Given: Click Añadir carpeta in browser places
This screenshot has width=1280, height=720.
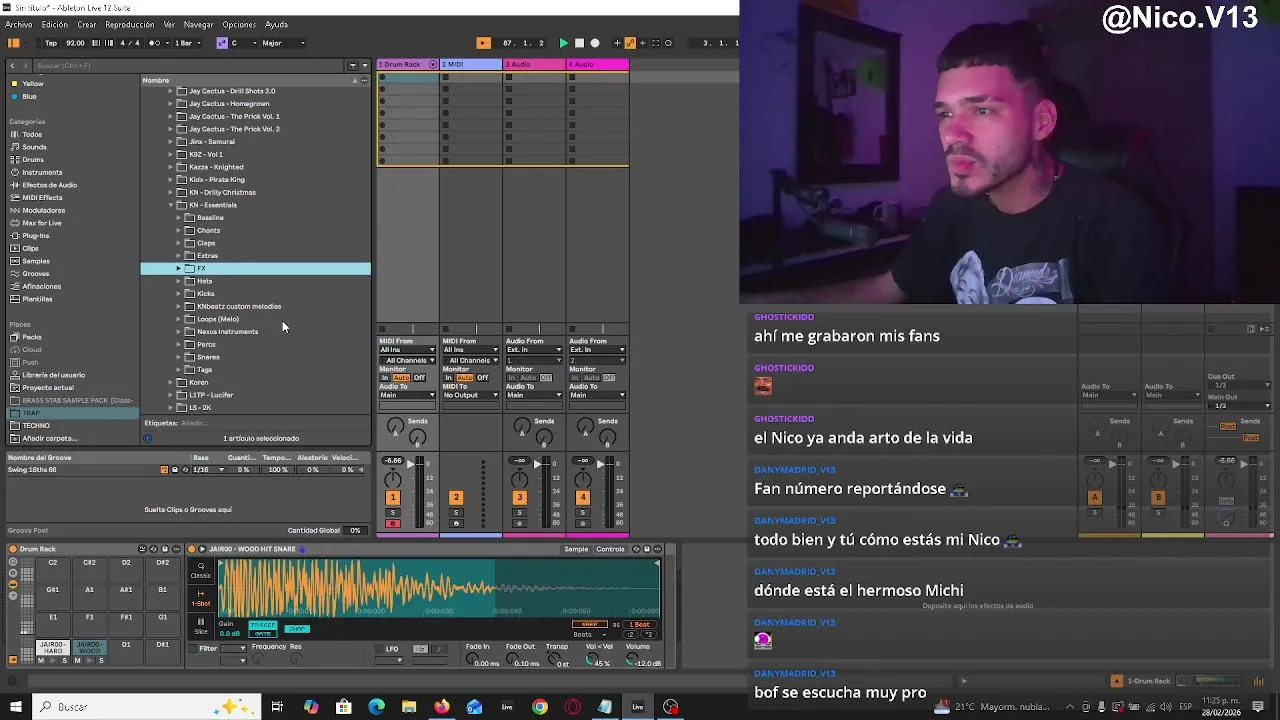Looking at the screenshot, I should coord(49,438).
